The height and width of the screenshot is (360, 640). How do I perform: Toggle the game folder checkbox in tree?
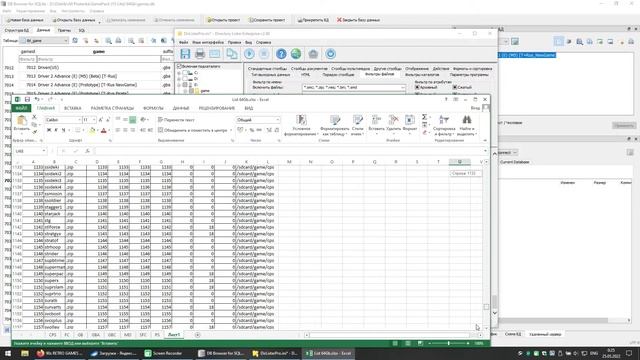[191, 91]
